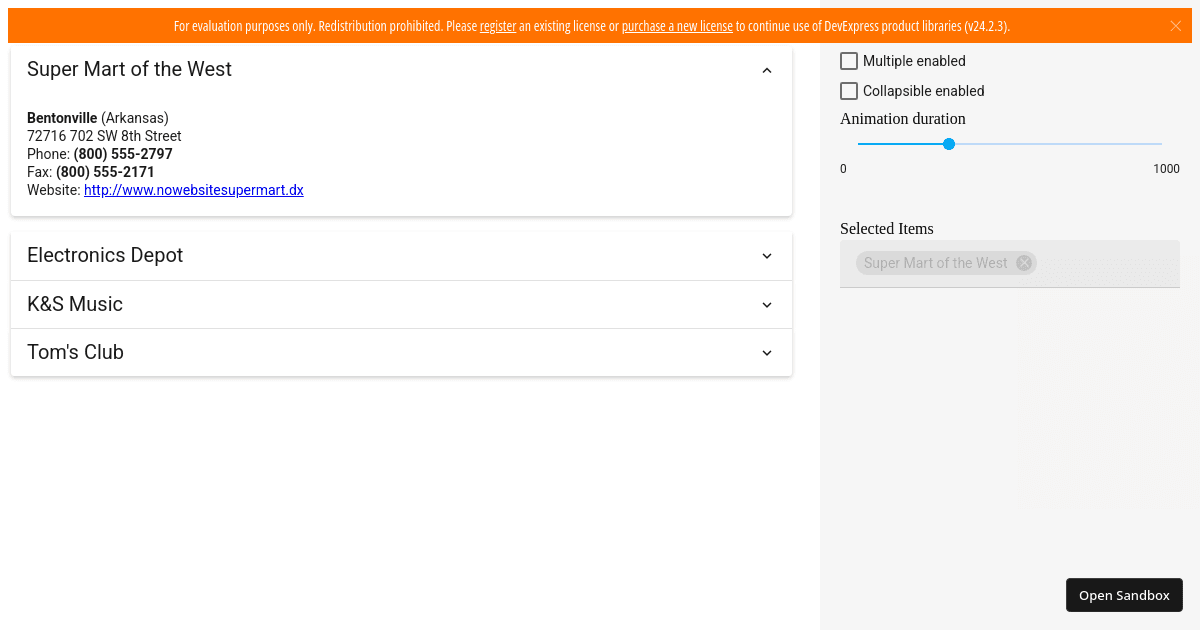Screen dimensions: 1200x630
Task: Dismiss the orange evaluation license banner
Action: coord(1176,26)
